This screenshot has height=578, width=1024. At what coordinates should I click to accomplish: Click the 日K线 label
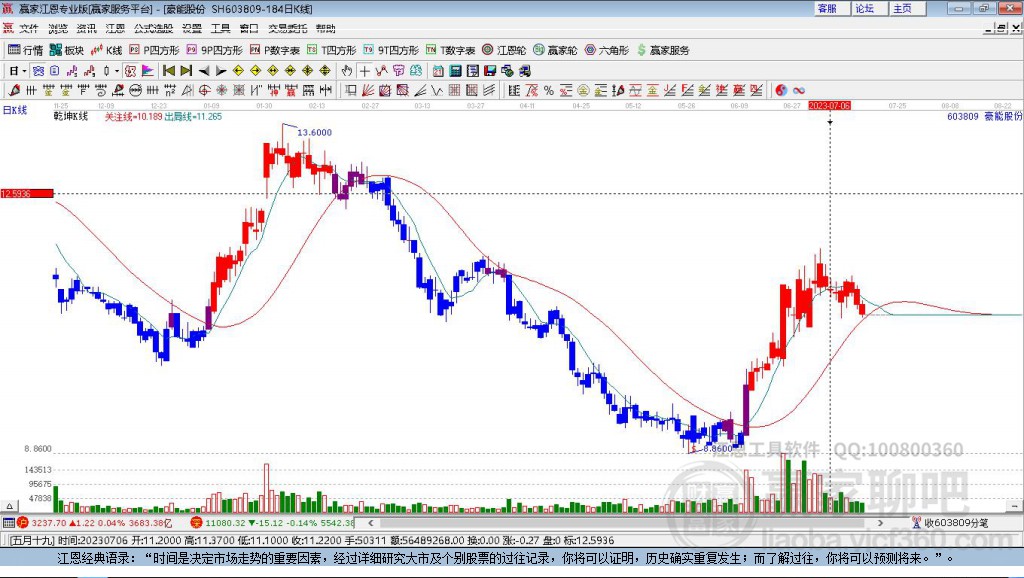(x=15, y=110)
